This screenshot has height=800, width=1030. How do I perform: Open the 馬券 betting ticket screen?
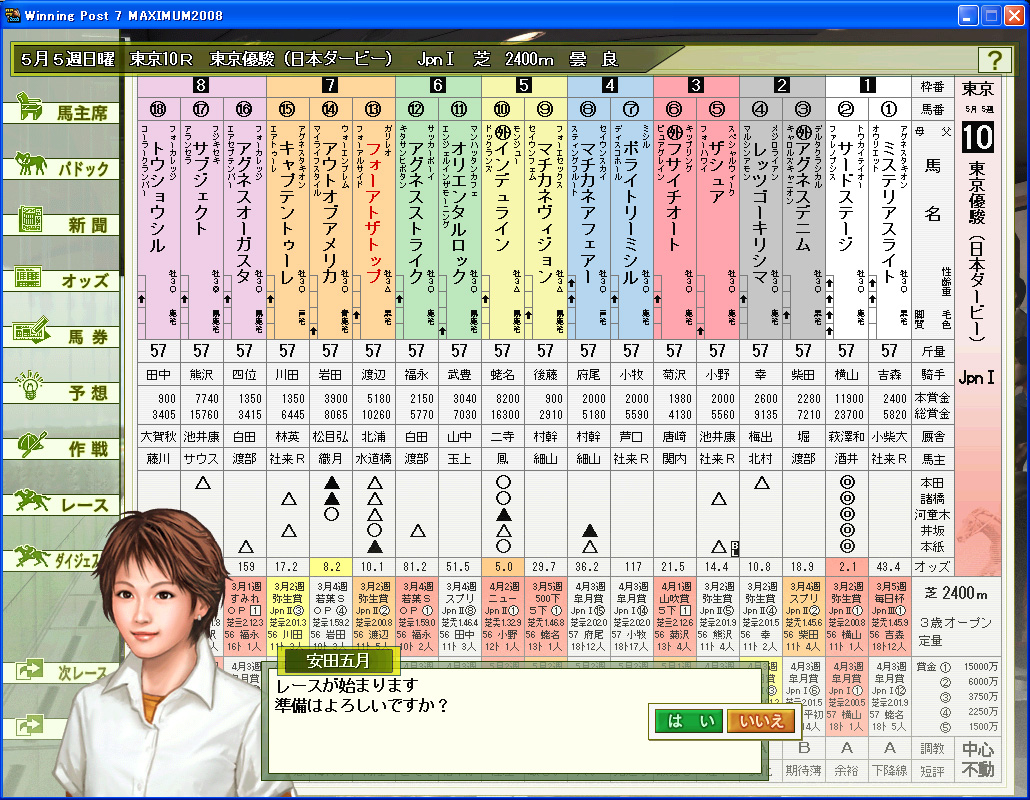[x=62, y=334]
